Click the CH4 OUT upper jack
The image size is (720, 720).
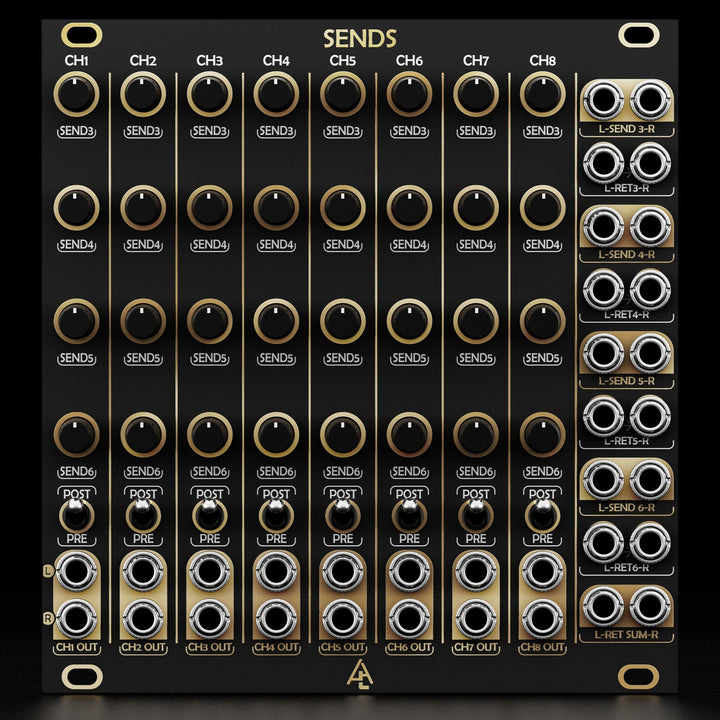276,571
